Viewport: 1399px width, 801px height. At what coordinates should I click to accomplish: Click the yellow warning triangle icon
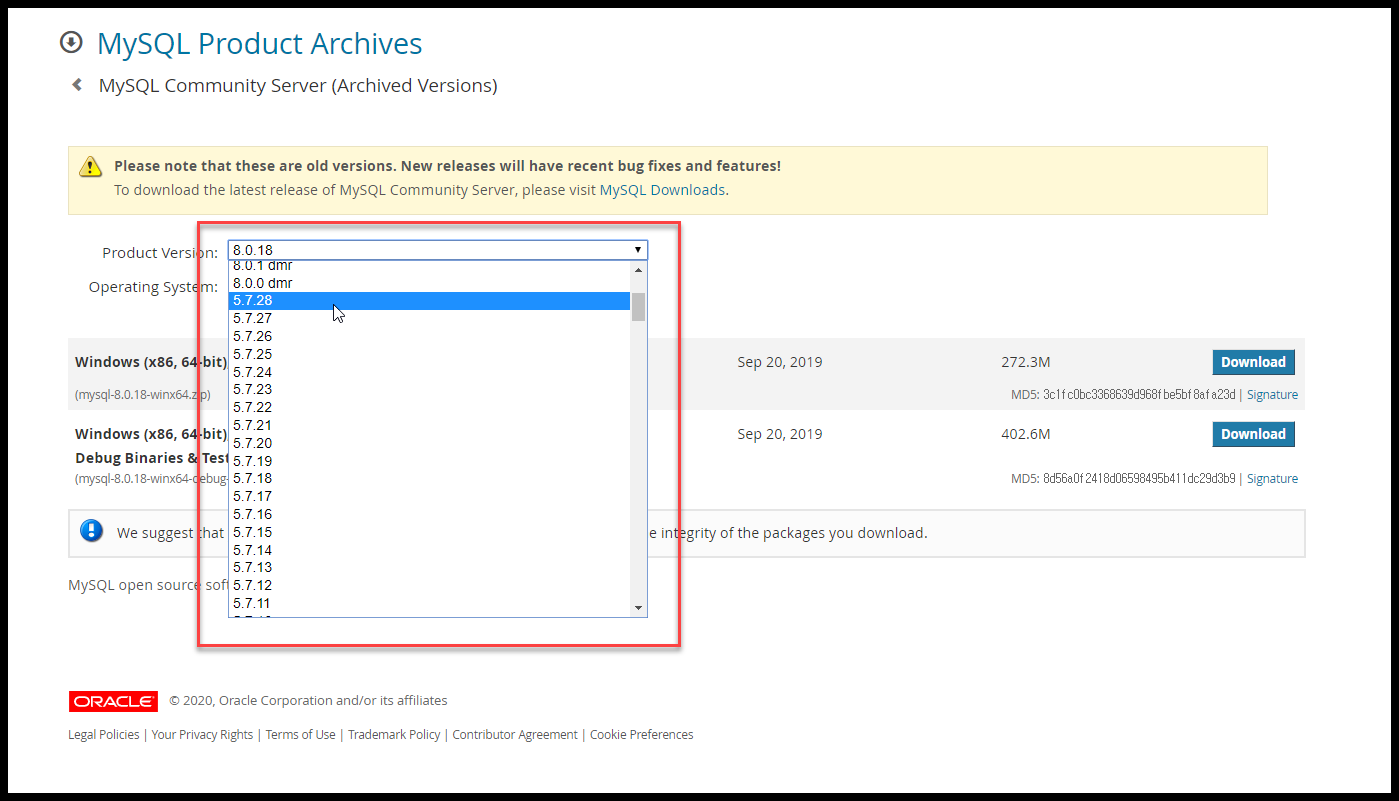tap(91, 166)
